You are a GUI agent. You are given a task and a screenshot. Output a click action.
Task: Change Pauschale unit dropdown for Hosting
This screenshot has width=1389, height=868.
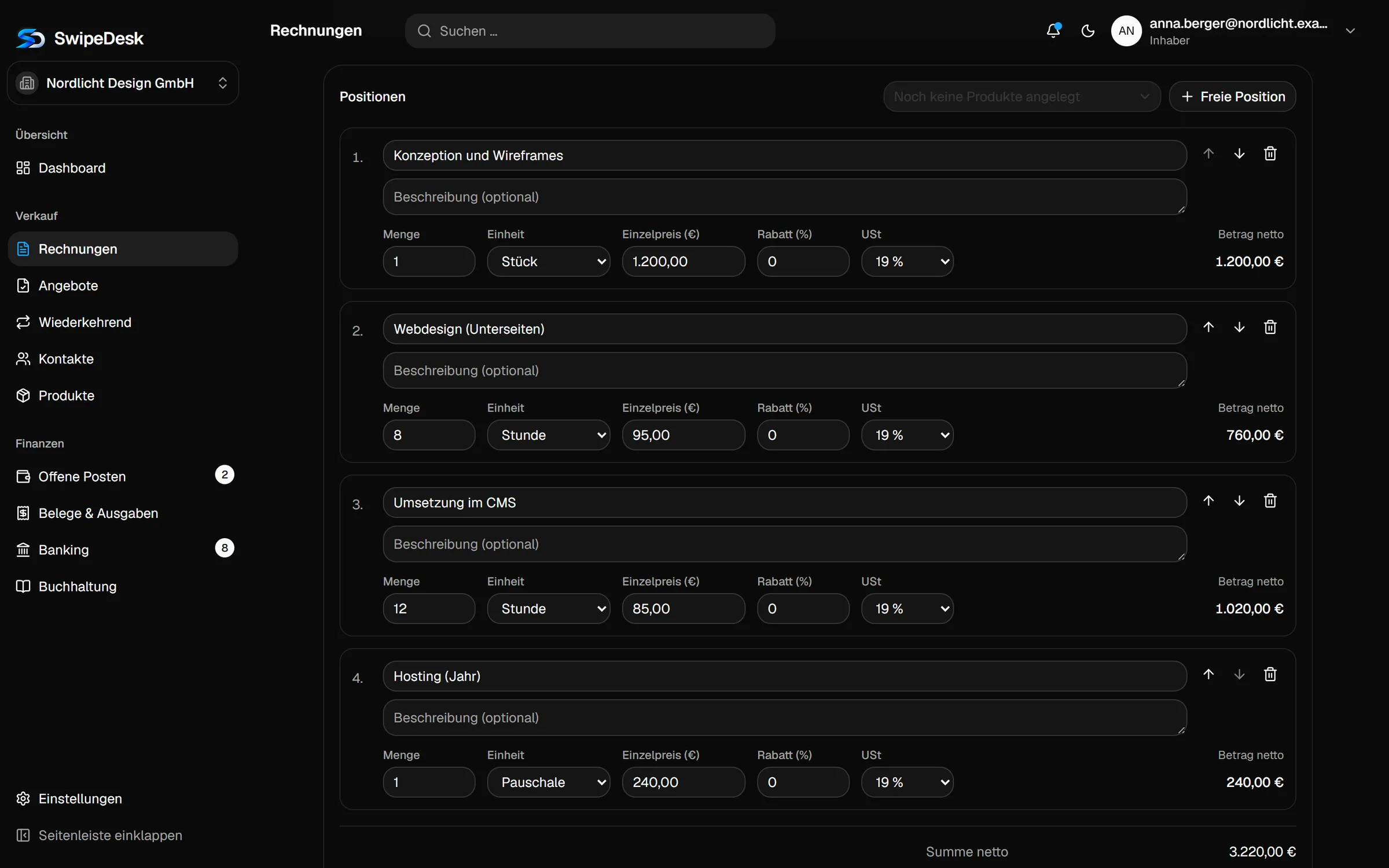point(548,782)
